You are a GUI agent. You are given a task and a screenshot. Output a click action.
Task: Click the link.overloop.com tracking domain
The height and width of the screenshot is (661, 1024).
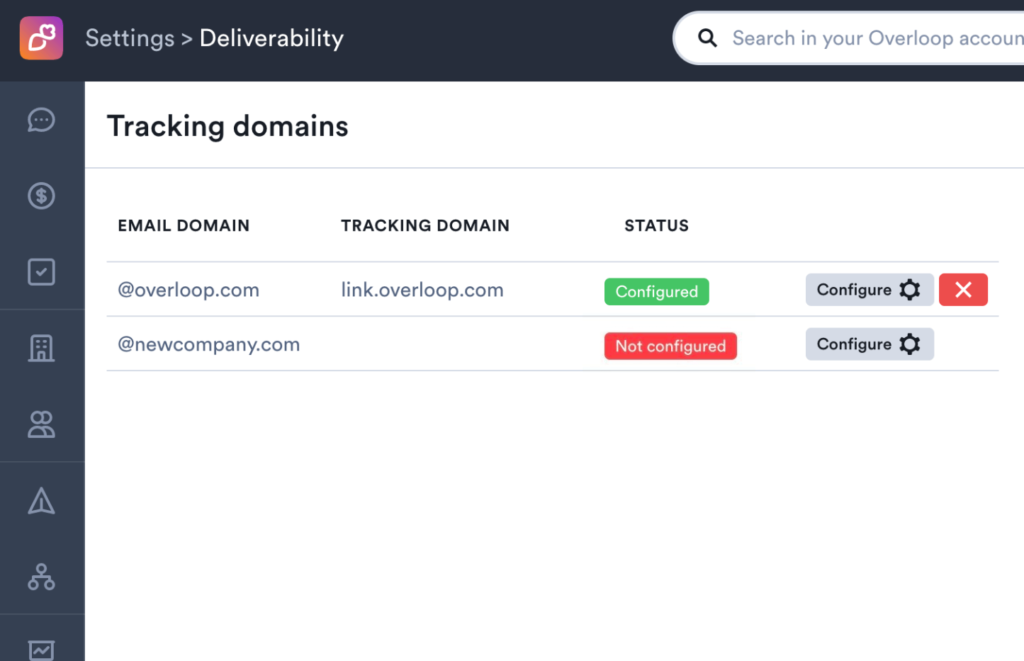tap(422, 290)
